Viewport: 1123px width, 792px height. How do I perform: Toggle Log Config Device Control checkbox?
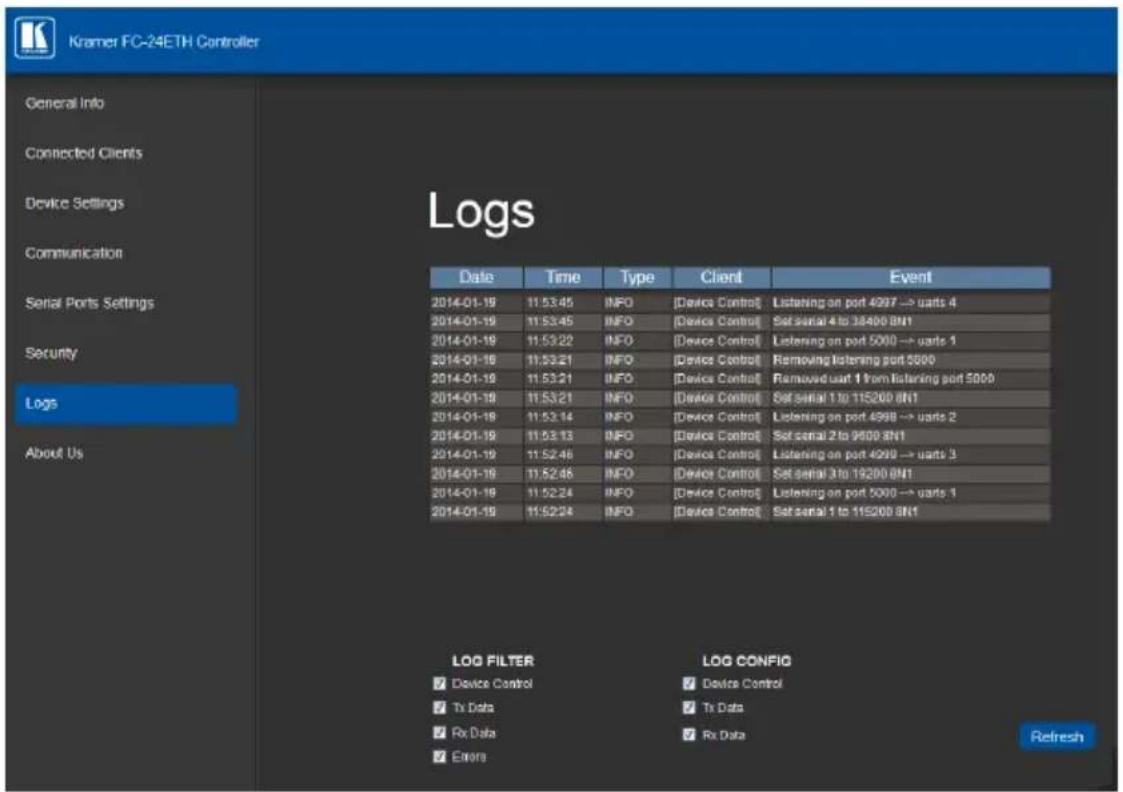689,683
